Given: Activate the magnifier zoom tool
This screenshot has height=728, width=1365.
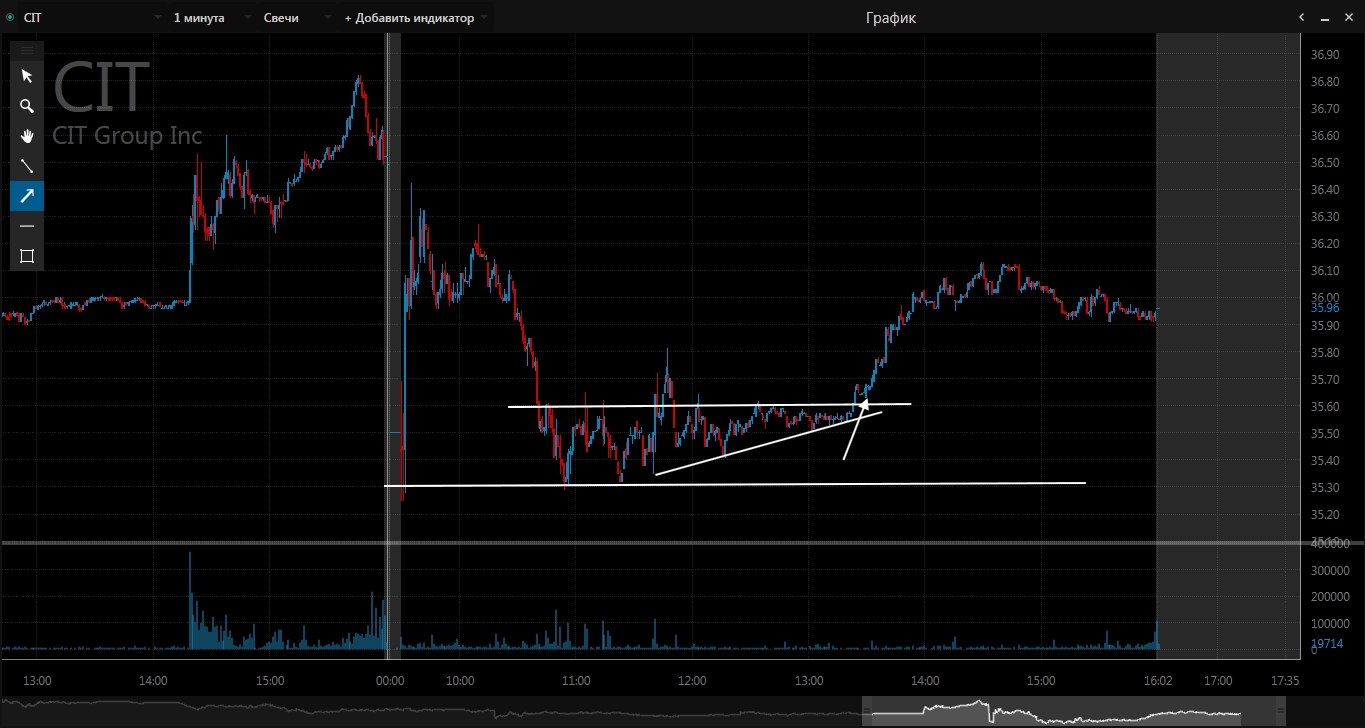Looking at the screenshot, I should [27, 106].
